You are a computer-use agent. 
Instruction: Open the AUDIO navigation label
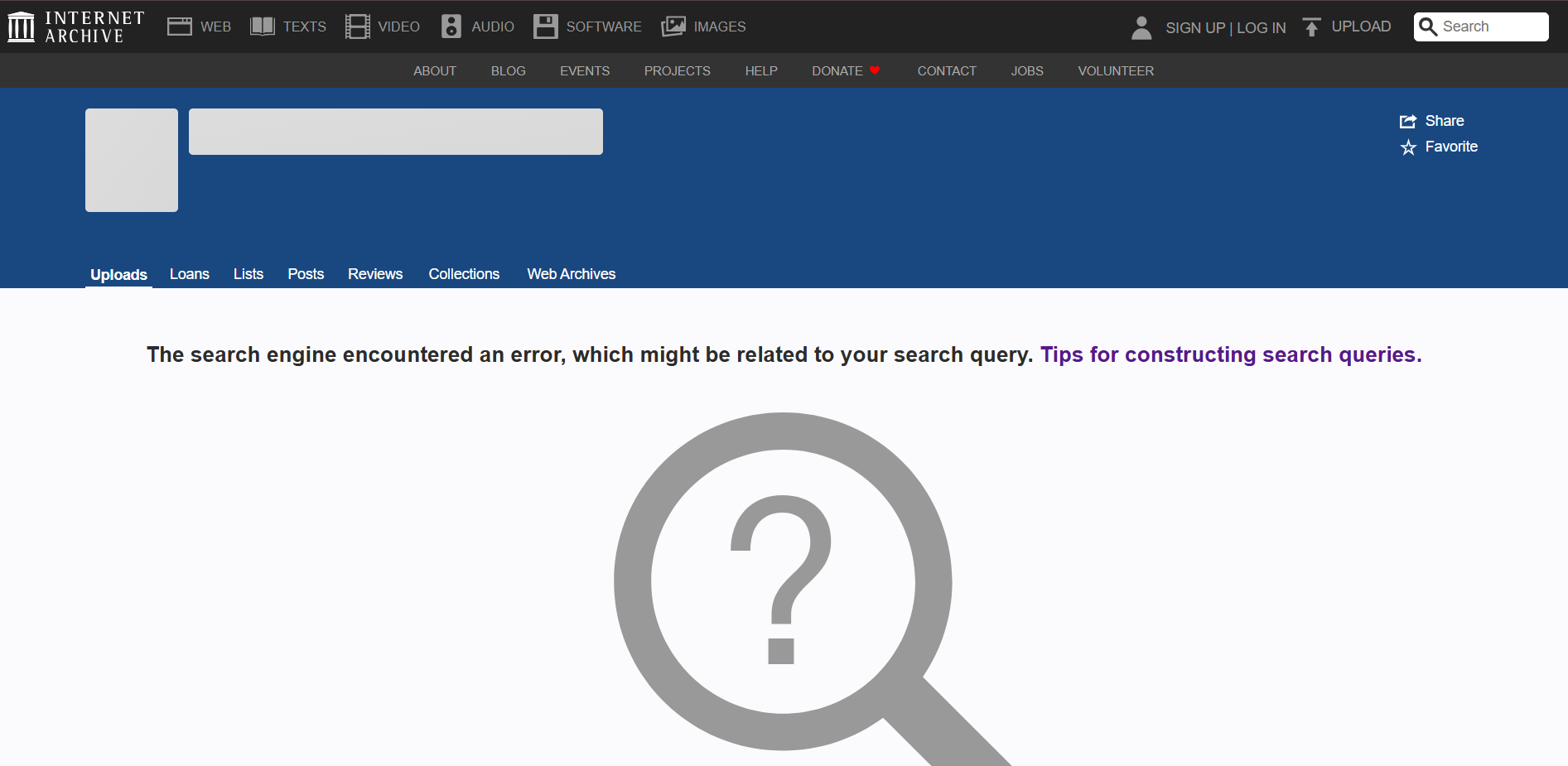[x=493, y=26]
